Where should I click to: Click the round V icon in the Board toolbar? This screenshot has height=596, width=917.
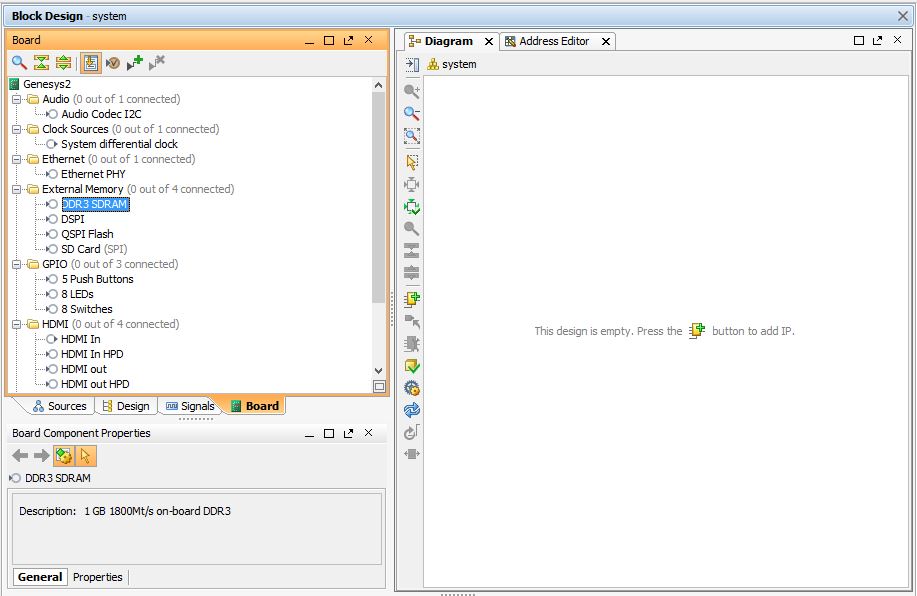[x=113, y=62]
